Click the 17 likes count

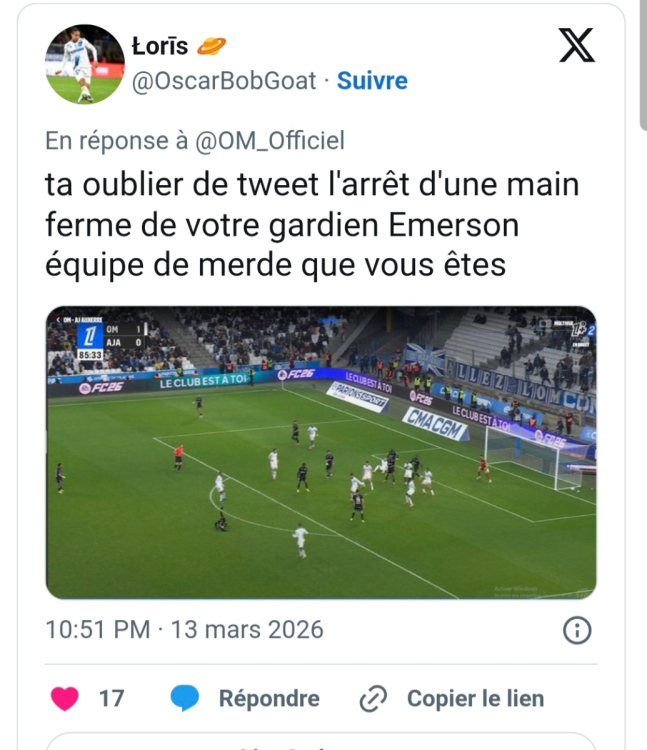(x=111, y=699)
